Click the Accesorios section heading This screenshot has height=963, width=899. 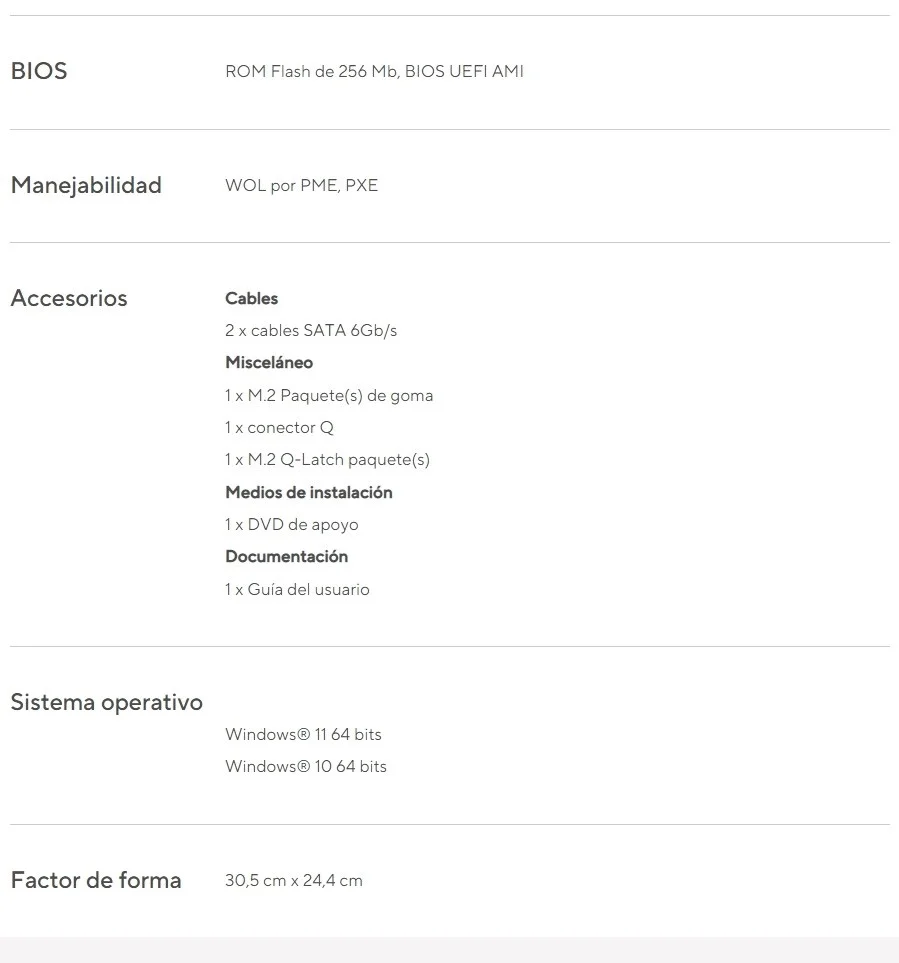click(x=69, y=298)
